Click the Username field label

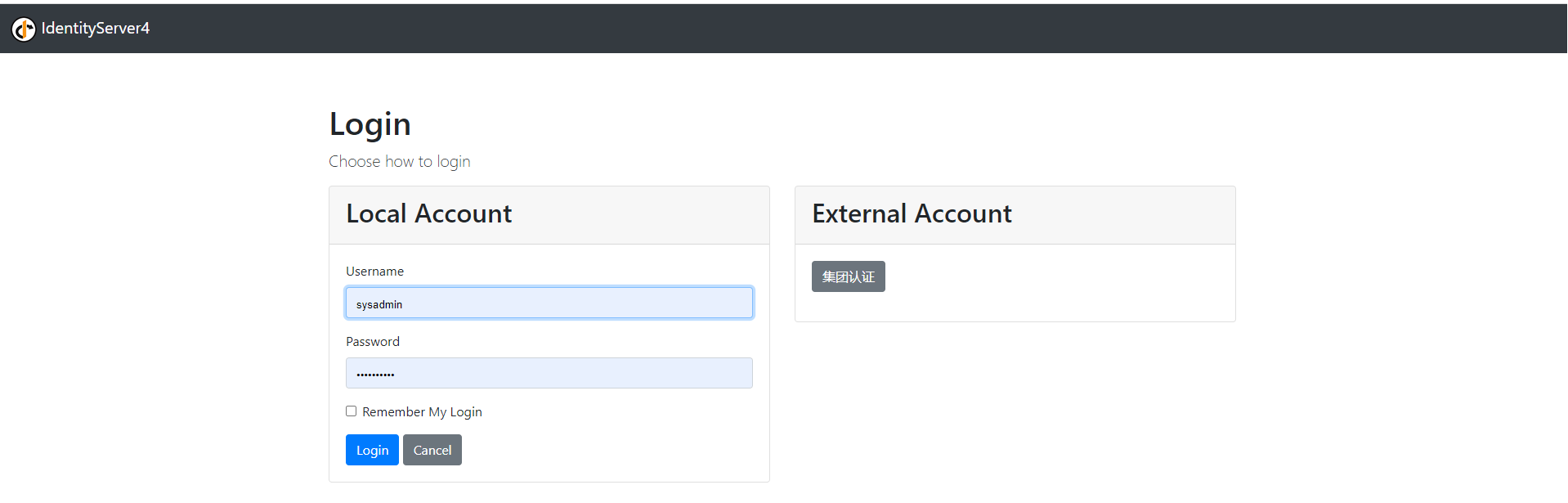(374, 272)
